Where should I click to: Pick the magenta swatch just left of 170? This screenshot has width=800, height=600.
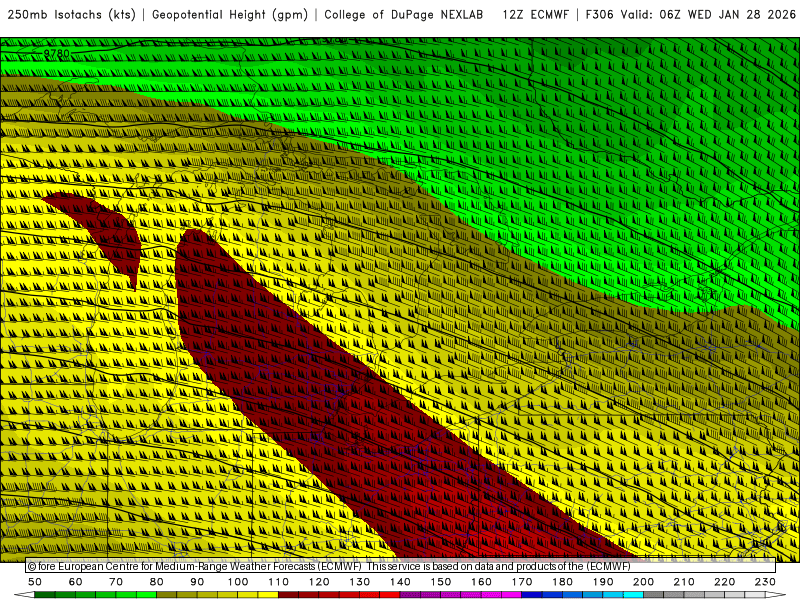pos(512,594)
